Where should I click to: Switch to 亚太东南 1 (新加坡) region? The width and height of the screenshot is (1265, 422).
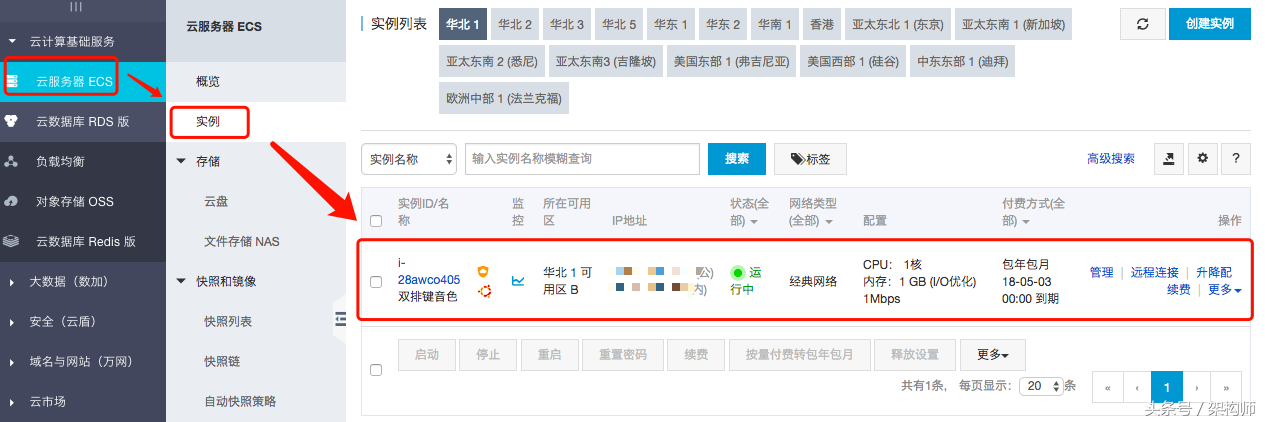click(1013, 24)
